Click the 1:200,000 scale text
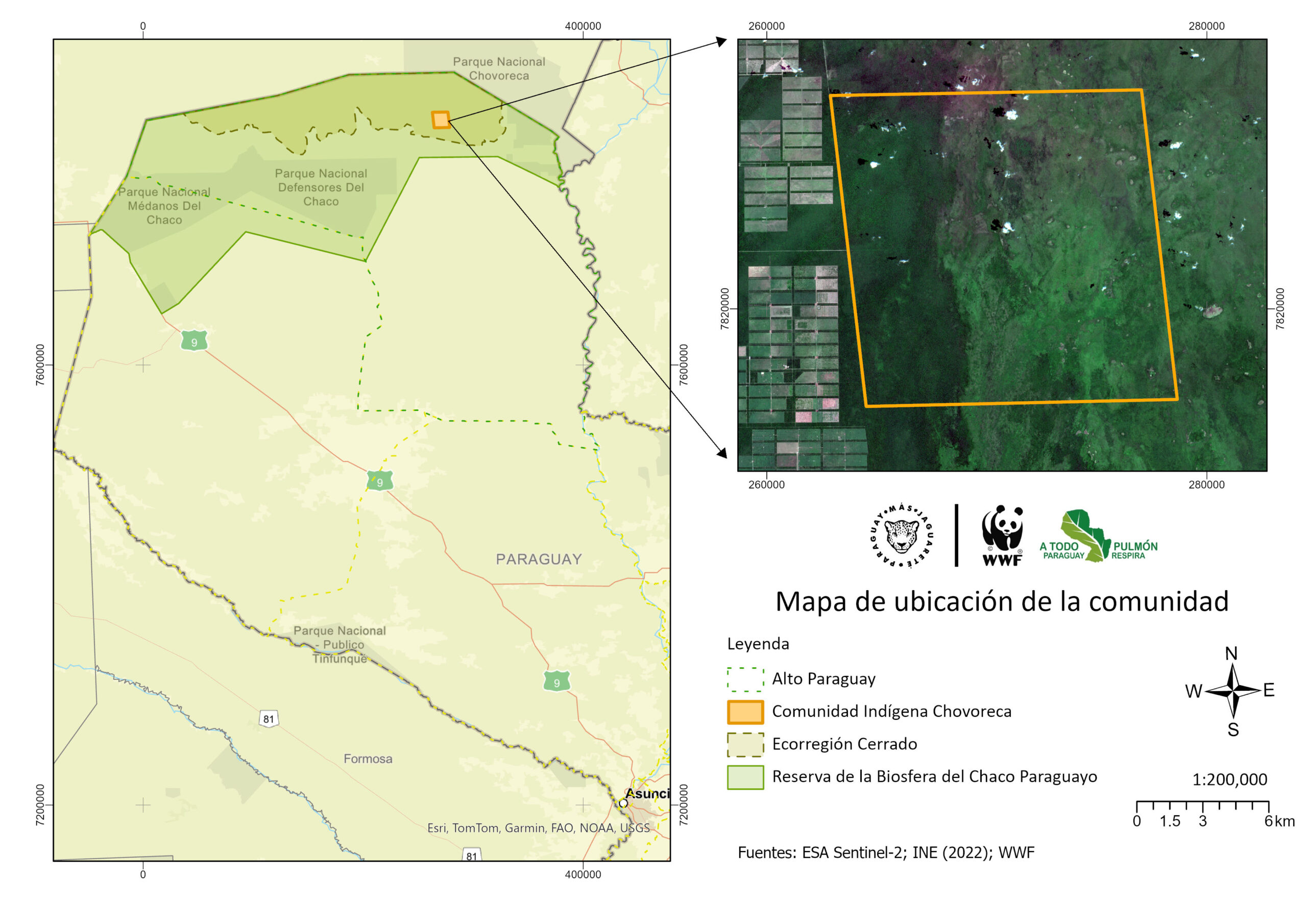 [1229, 780]
